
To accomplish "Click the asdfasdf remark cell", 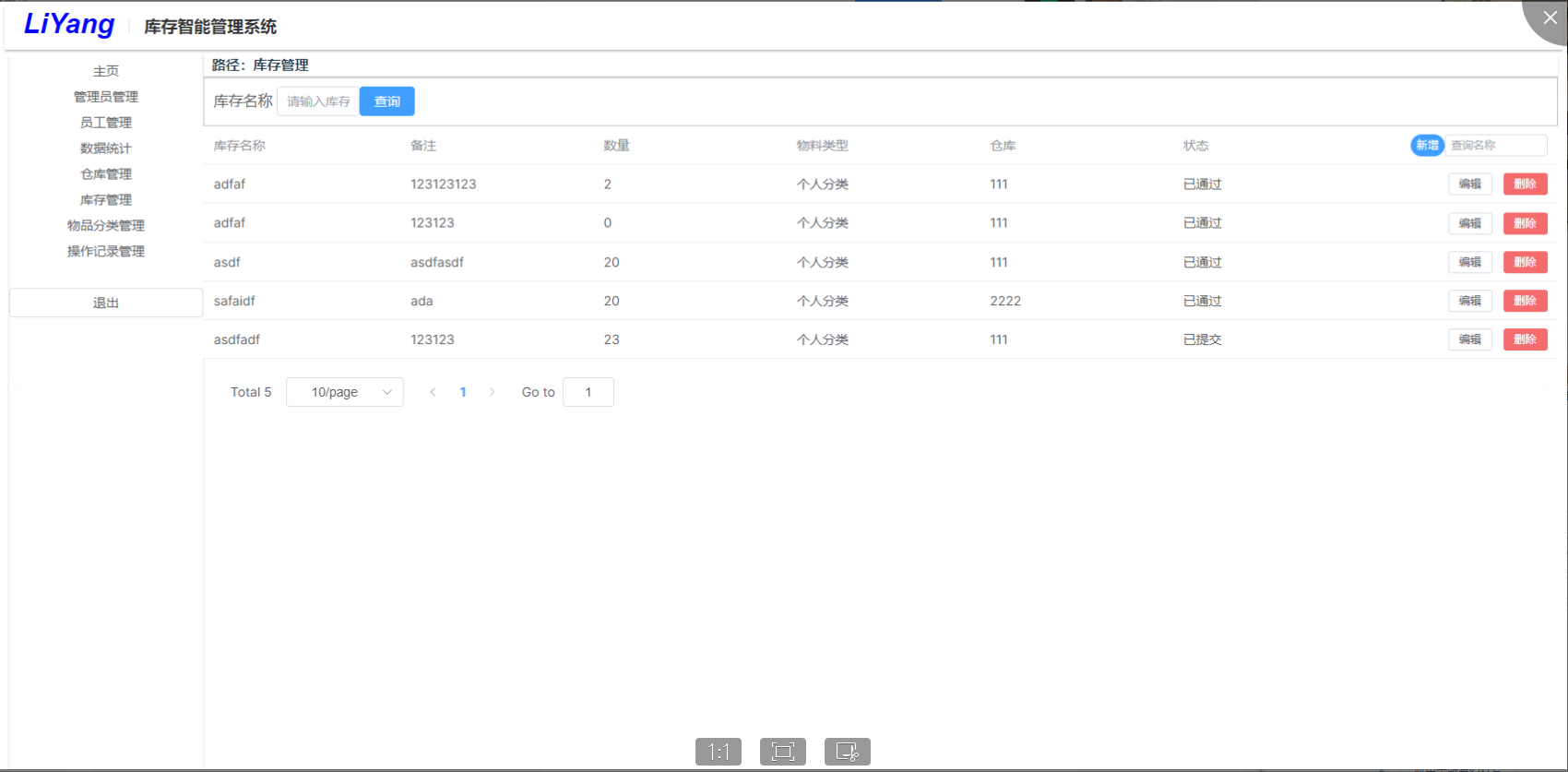I will click(437, 262).
